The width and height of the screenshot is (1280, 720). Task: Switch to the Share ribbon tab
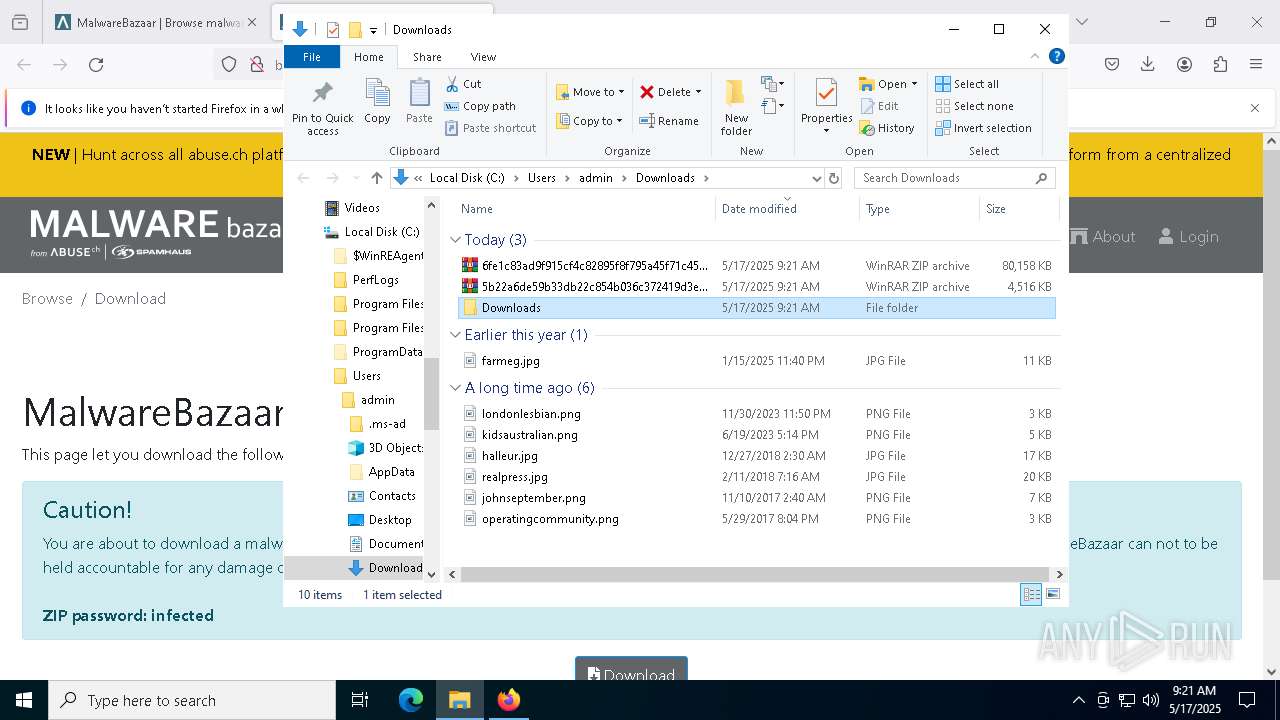(427, 57)
